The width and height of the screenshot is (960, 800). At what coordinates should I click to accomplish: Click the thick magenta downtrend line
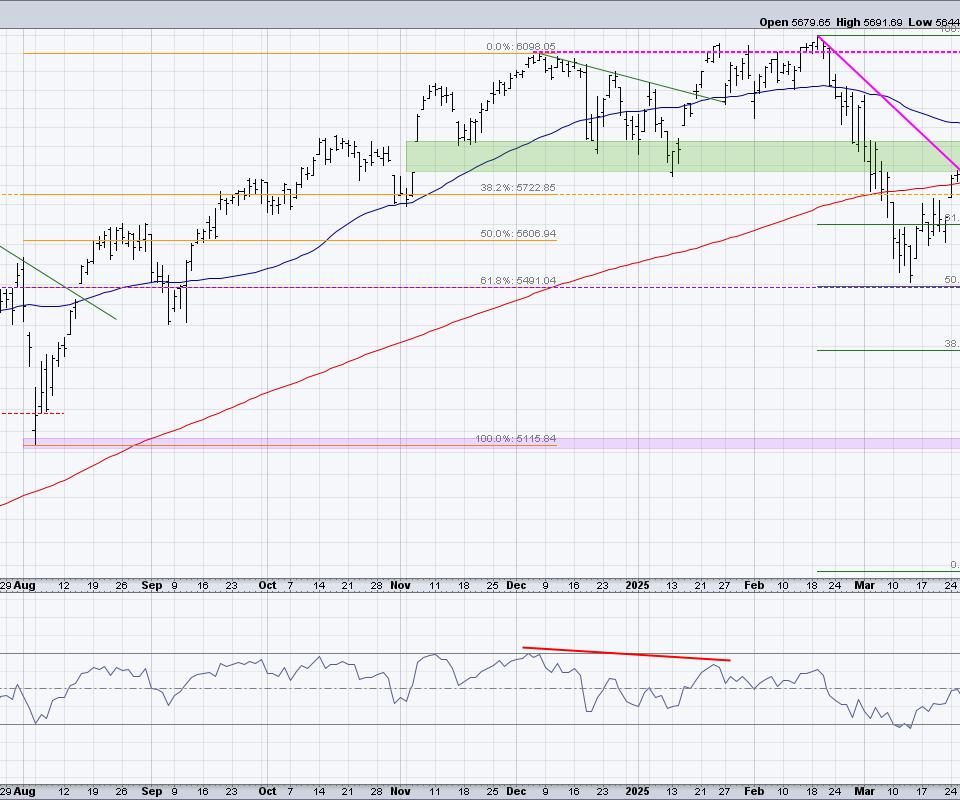coord(885,100)
